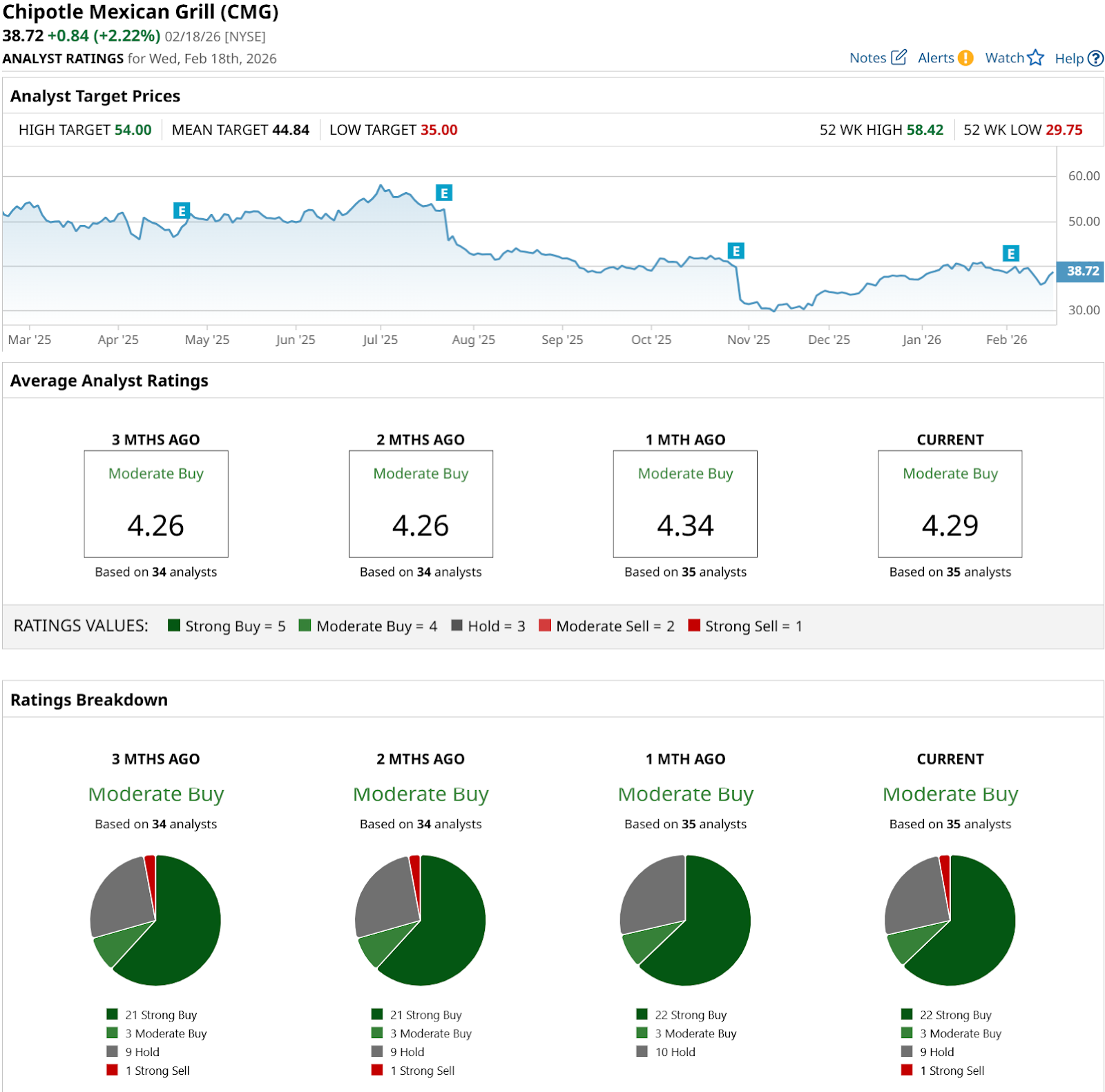This screenshot has width=1105, height=1092.
Task: Click the Watch link text
Action: click(1004, 58)
